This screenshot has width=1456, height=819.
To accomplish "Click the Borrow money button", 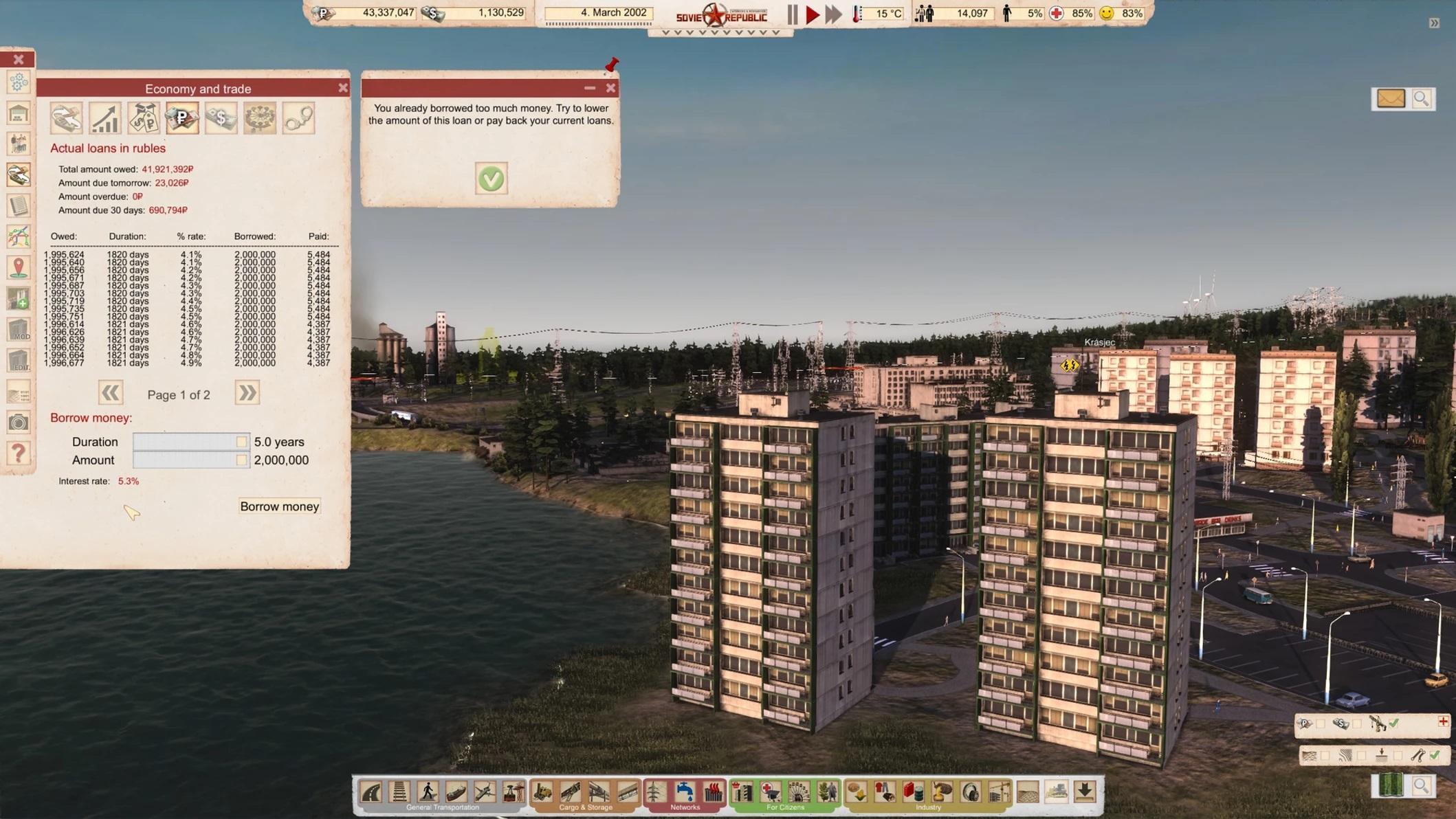I will pyautogui.click(x=279, y=506).
